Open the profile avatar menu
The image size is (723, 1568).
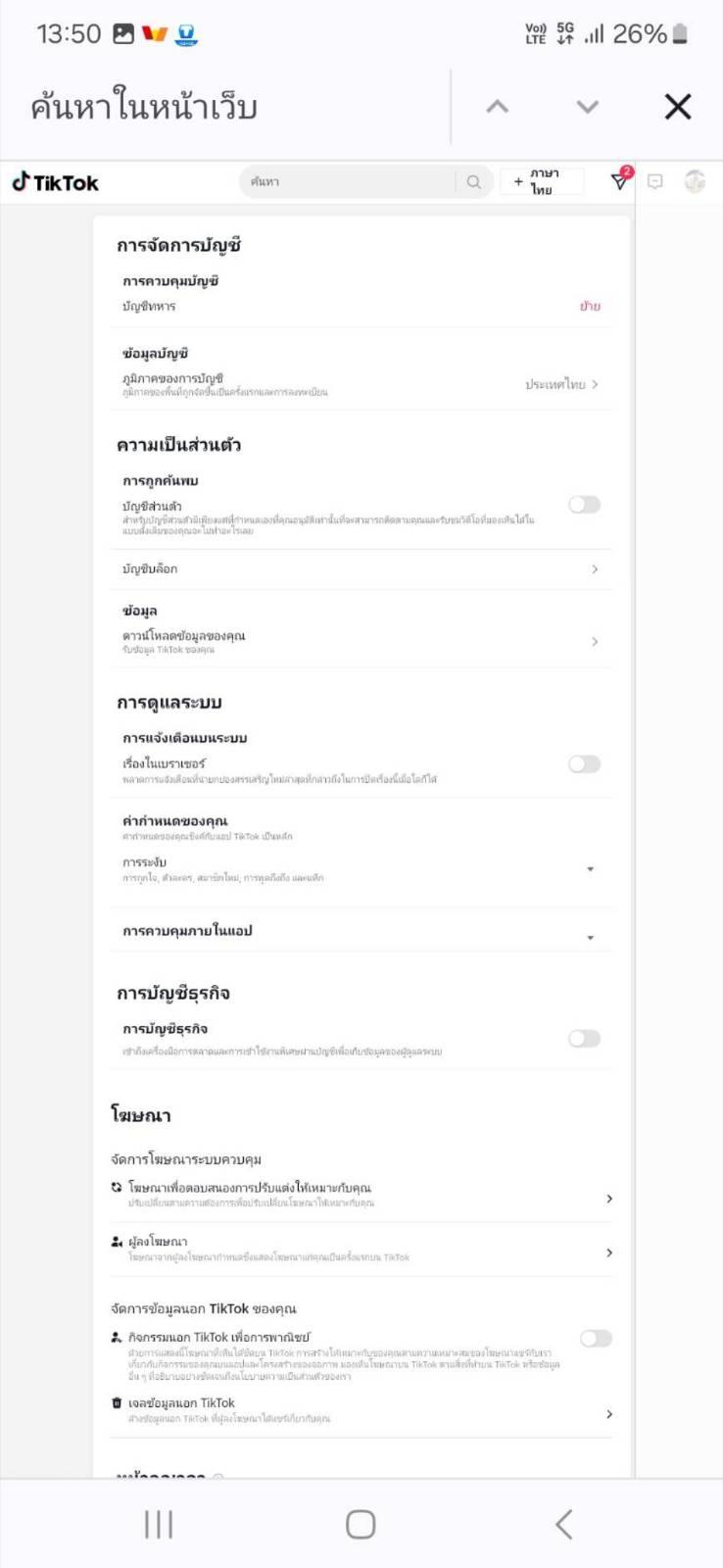click(695, 181)
